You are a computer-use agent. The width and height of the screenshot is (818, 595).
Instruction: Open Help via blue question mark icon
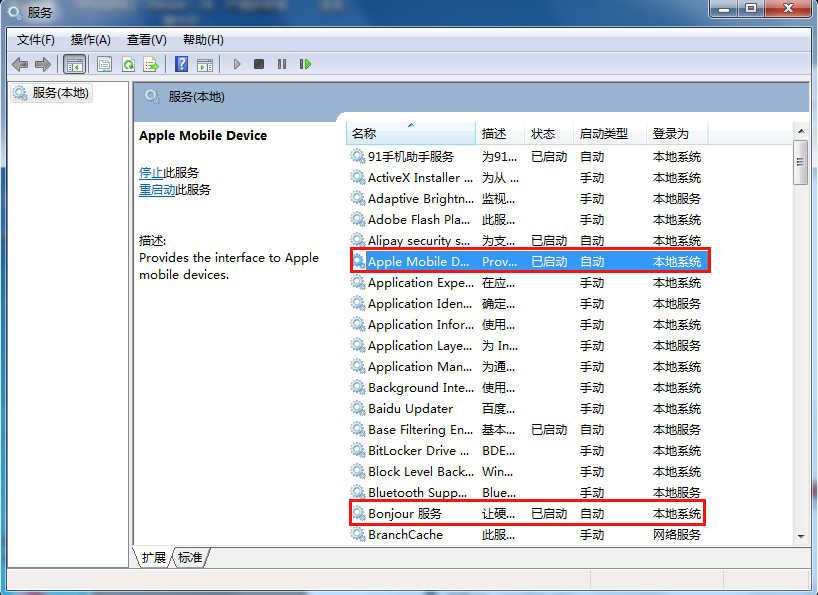[x=181, y=64]
